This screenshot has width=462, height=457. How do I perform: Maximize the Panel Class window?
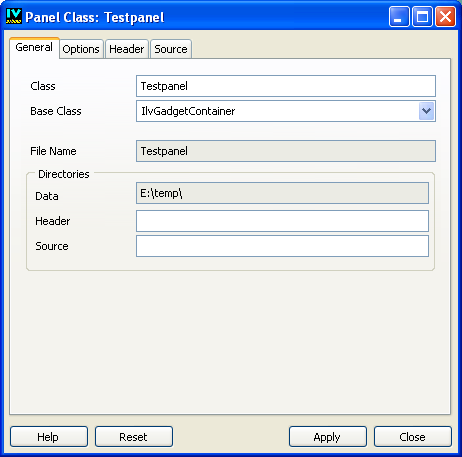tap(422, 16)
